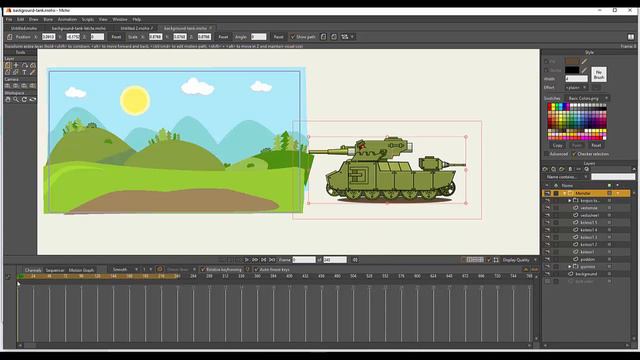This screenshot has width=640, height=360.
Task: Select the Track Camera tool
Action: pyautogui.click(x=8, y=86)
